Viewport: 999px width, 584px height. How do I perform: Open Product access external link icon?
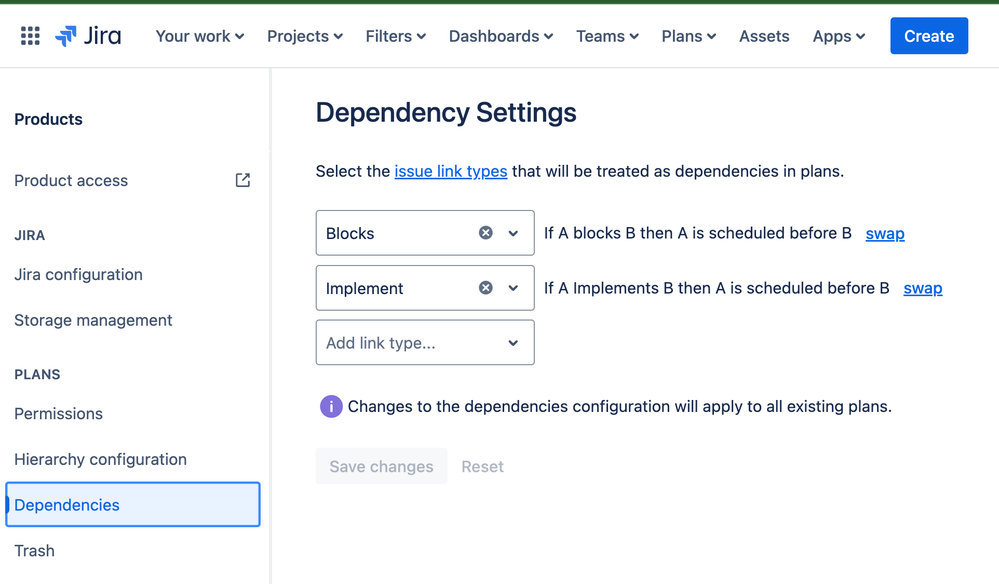[x=243, y=180]
